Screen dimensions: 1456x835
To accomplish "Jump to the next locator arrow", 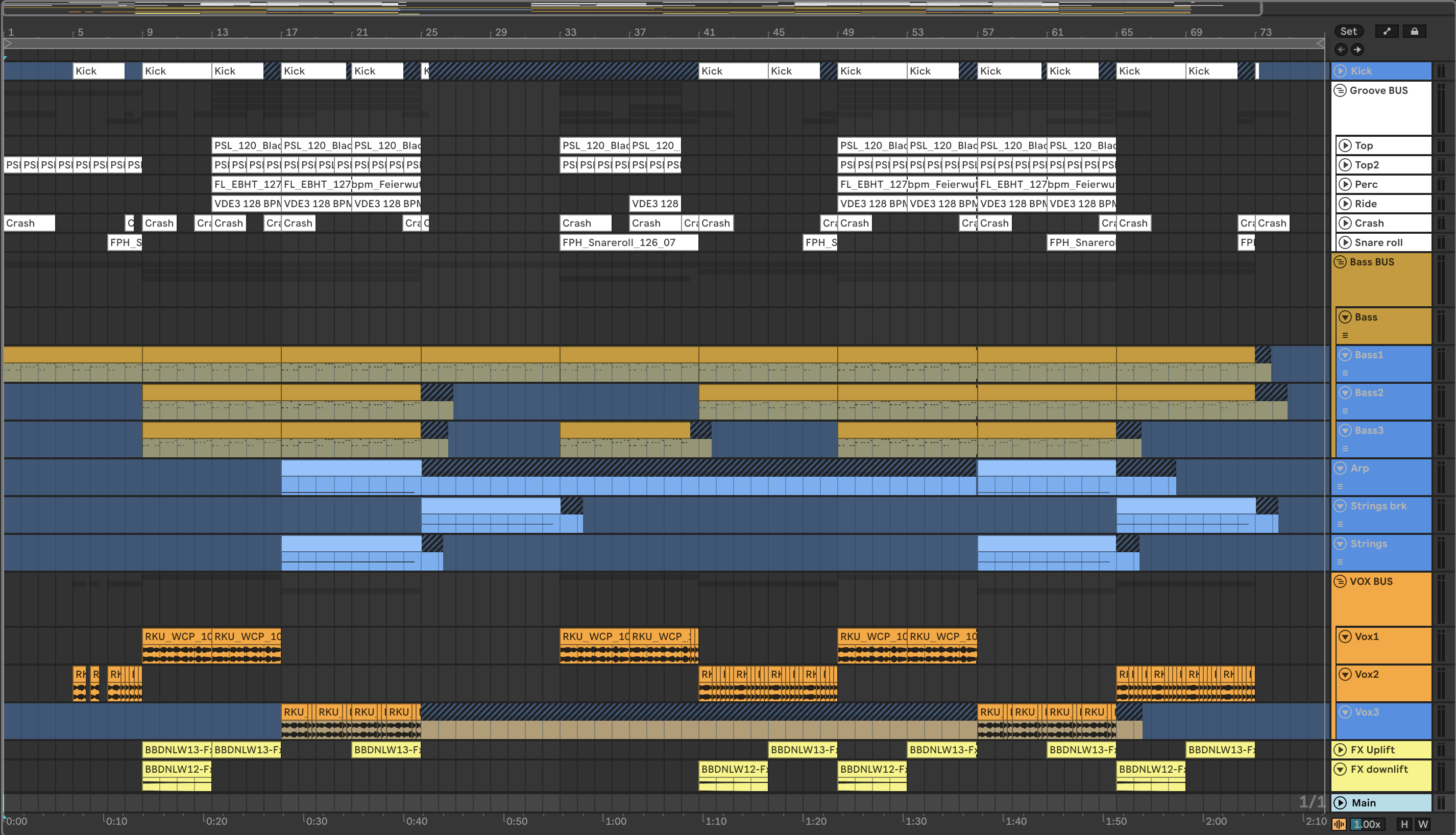I will coord(1357,50).
